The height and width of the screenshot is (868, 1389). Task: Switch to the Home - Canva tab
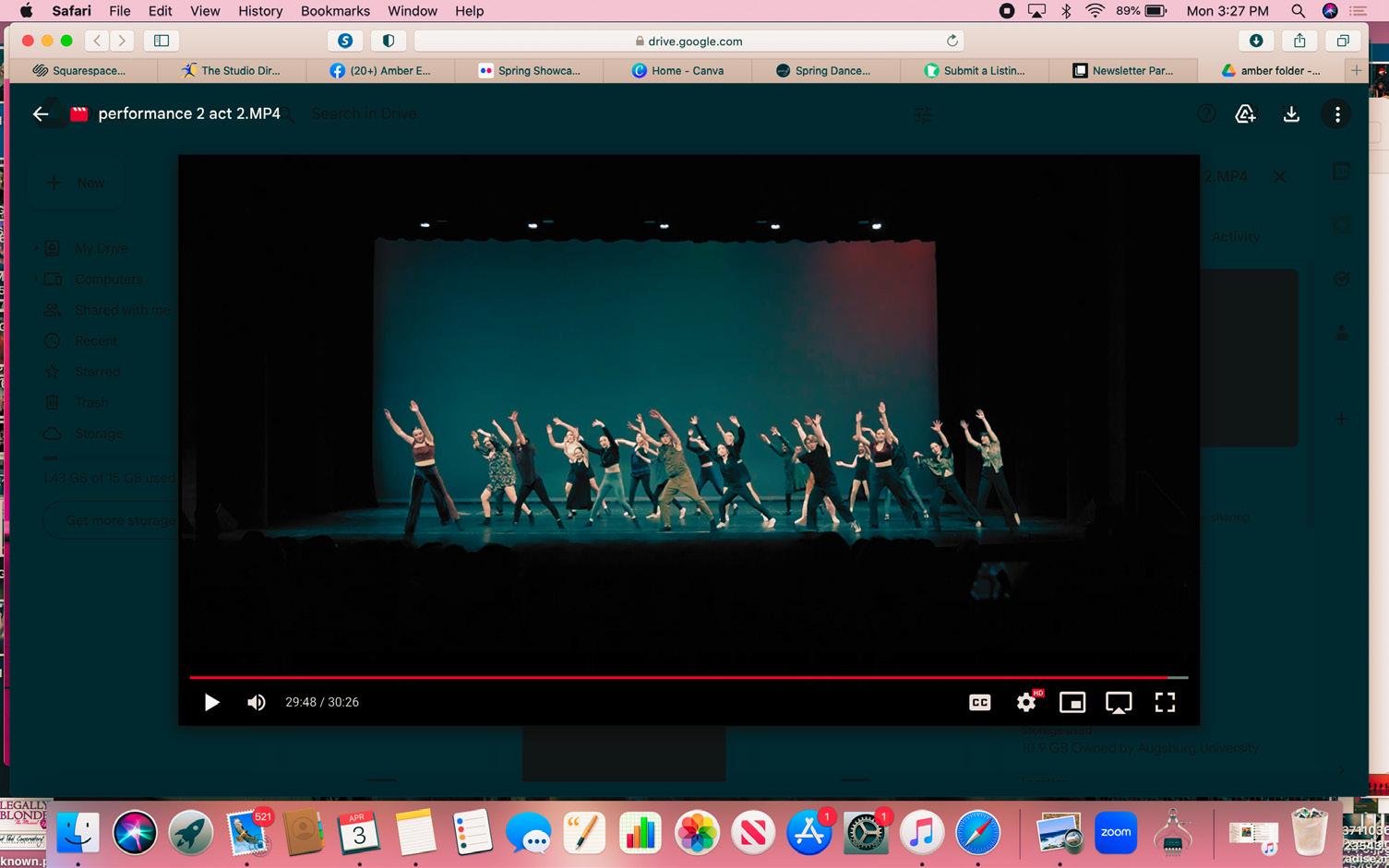pos(678,70)
